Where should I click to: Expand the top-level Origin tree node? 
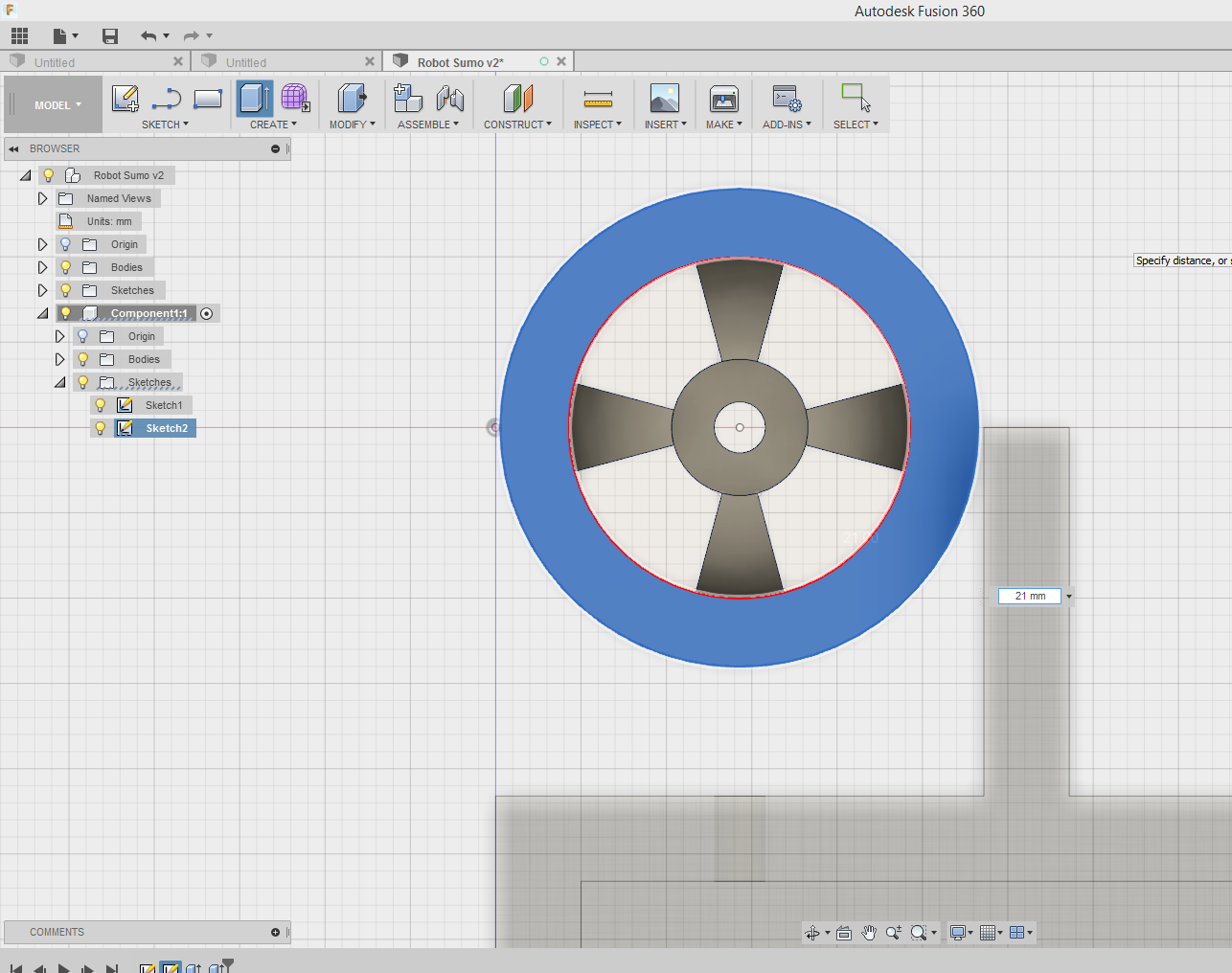point(42,244)
